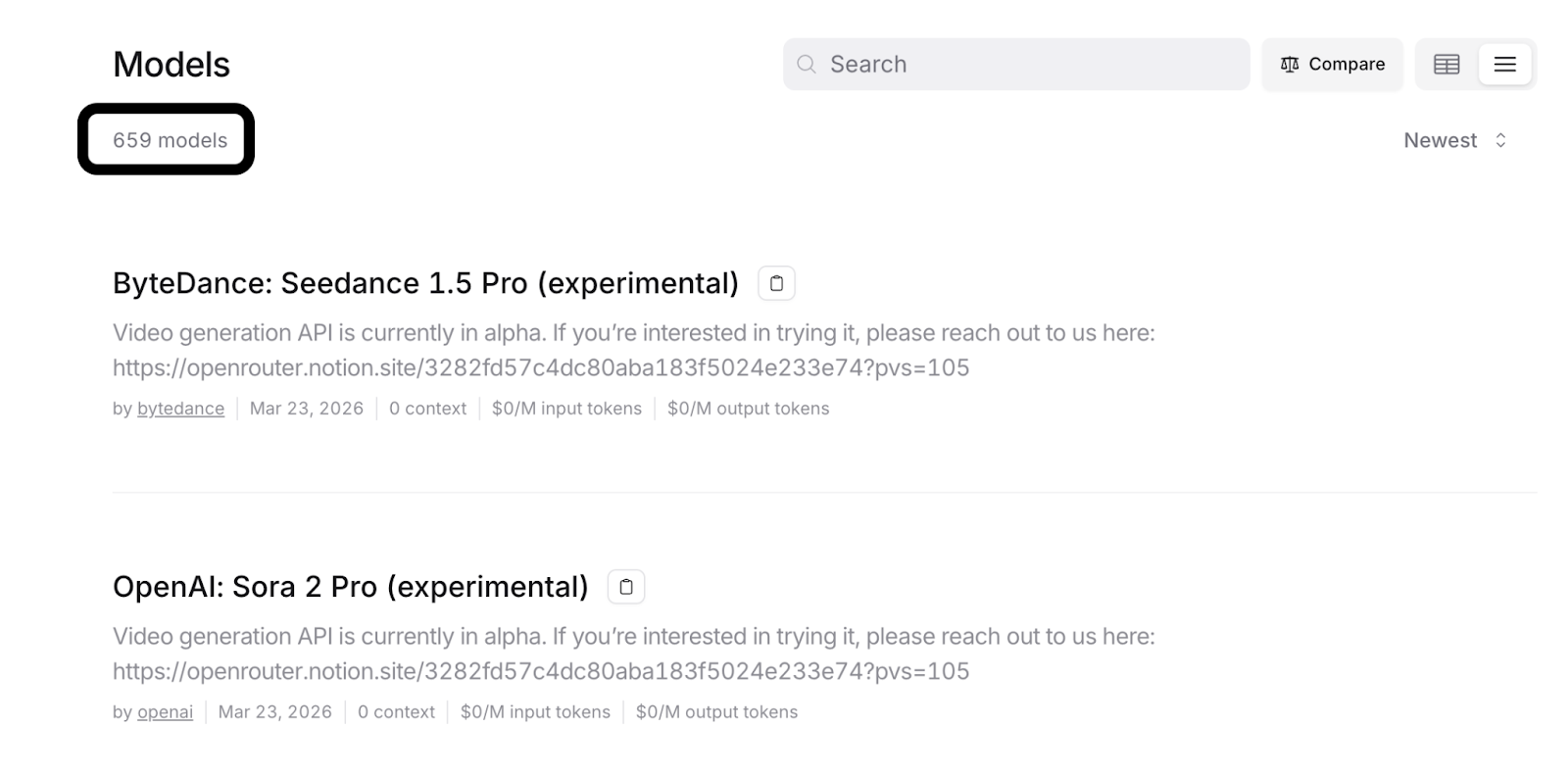The height and width of the screenshot is (776, 1568).
Task: Click the scales icon on Compare button
Action: 1290,65
